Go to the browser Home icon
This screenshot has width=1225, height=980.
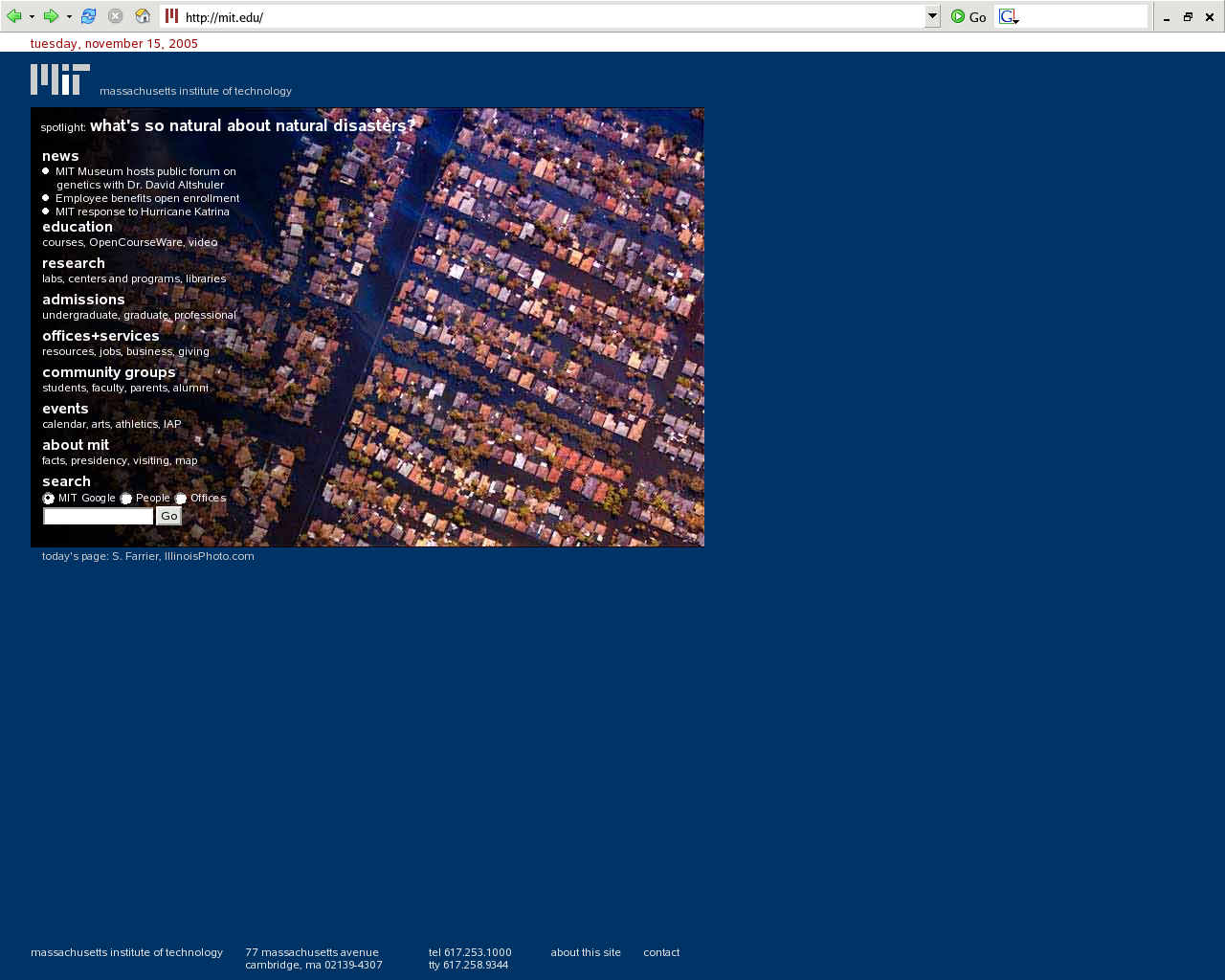(143, 16)
